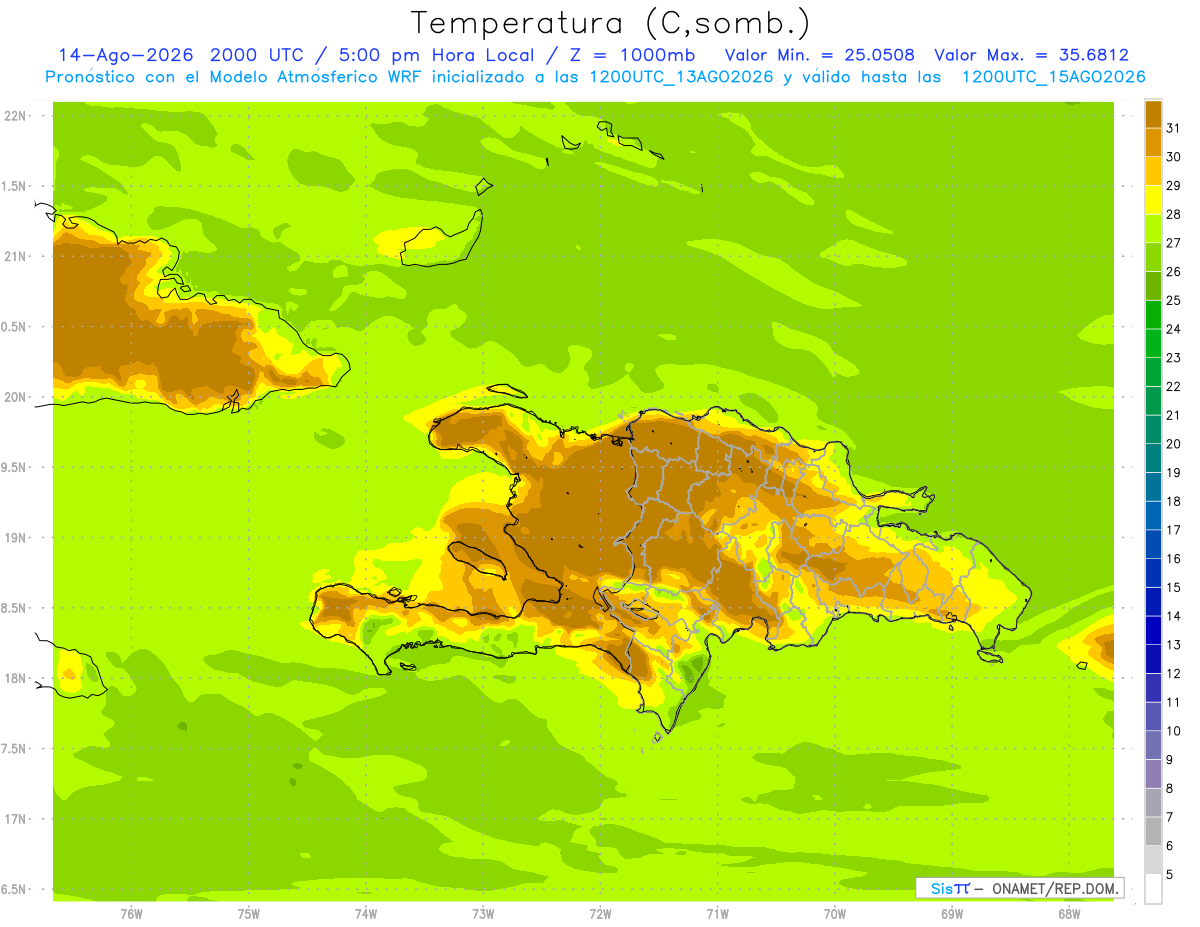Click the colorbar label '31'
The image size is (1200, 927).
(x=1173, y=128)
